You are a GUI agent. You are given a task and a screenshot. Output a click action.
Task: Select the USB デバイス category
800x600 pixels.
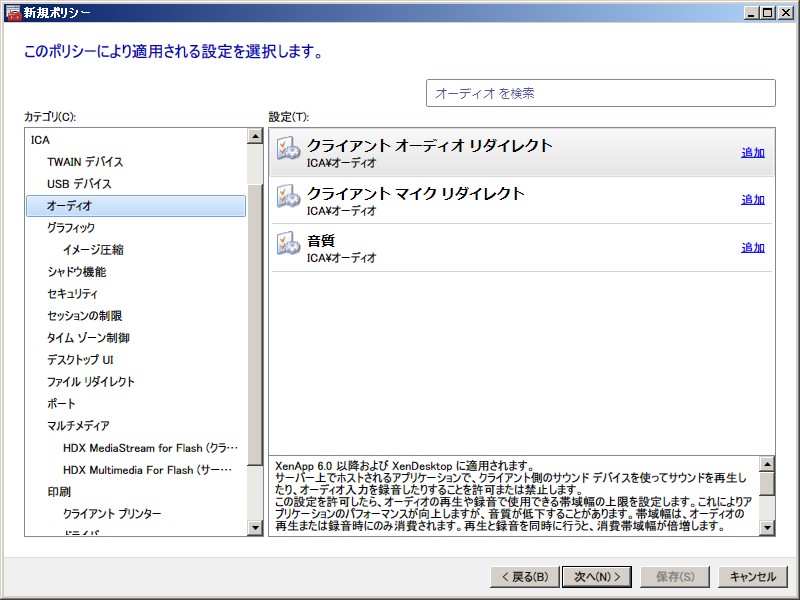79,184
